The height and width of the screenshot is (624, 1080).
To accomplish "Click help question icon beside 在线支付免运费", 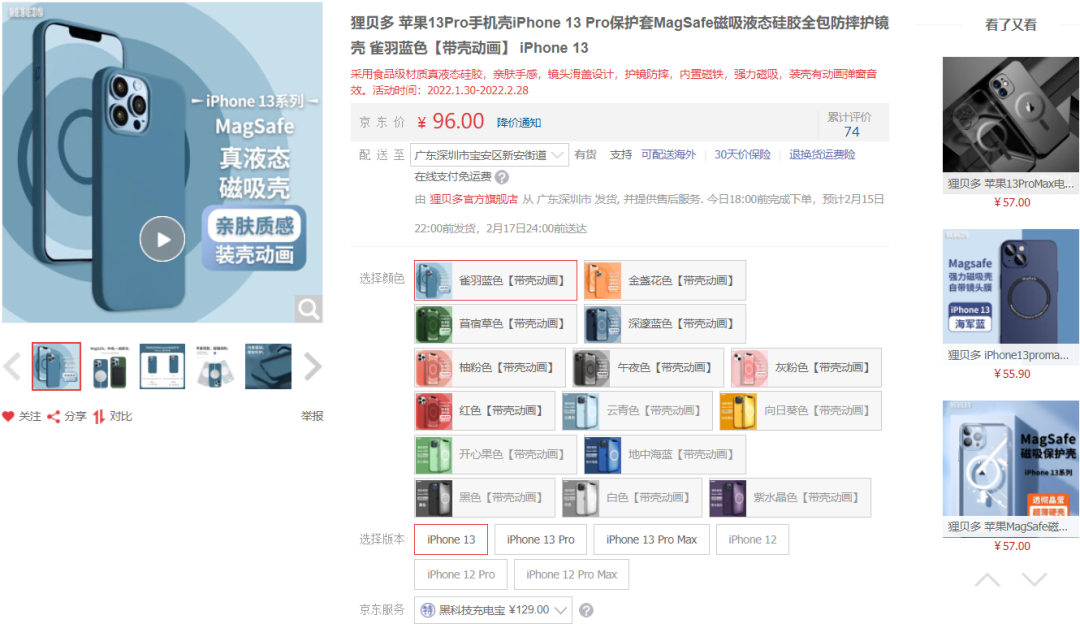I will [502, 177].
